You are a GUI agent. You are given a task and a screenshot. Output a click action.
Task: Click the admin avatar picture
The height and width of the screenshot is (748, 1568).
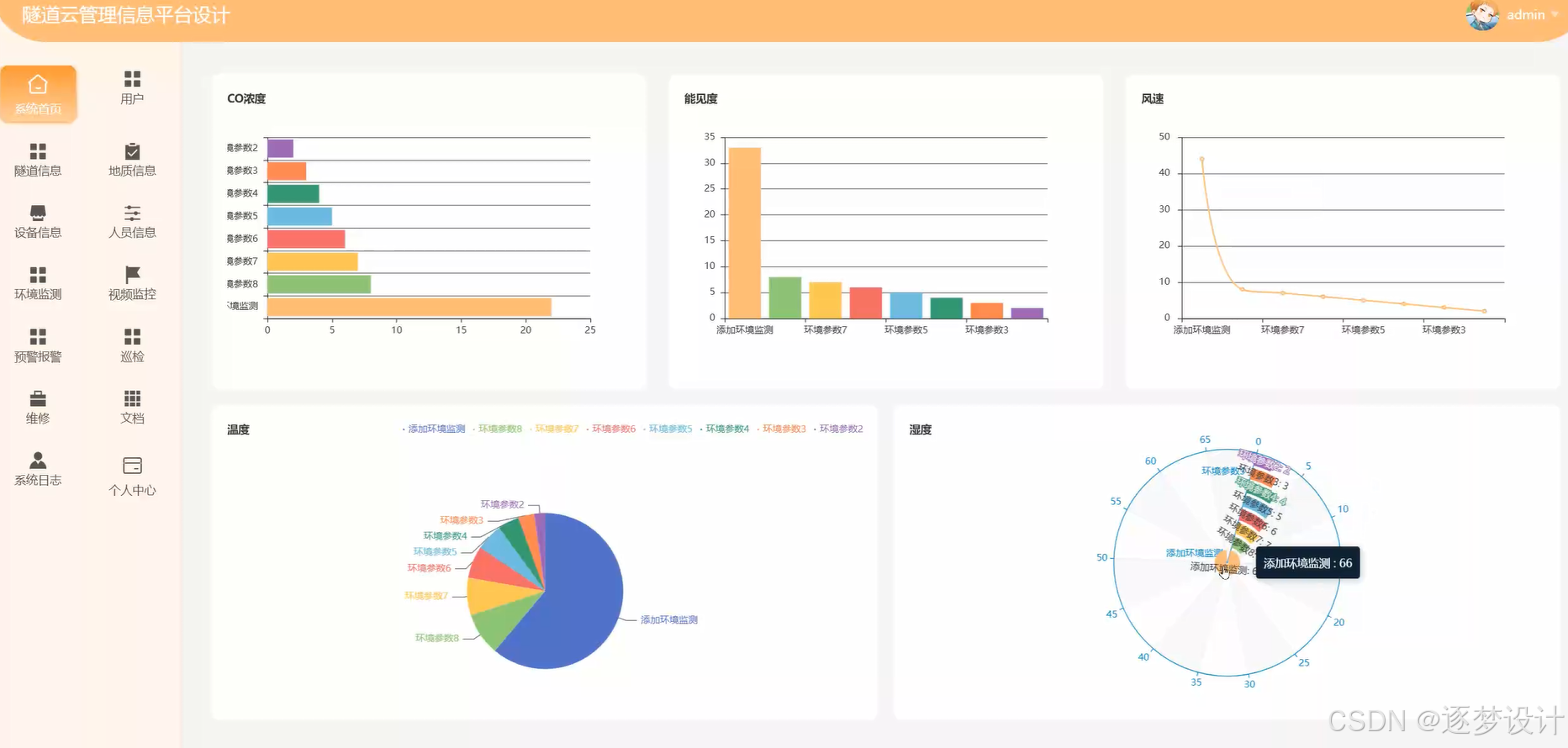click(1482, 15)
